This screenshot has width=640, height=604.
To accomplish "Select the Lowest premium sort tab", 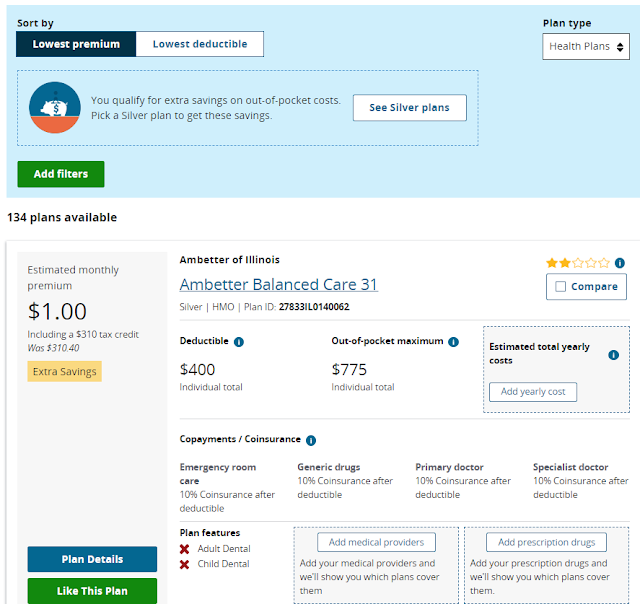I will coord(76,44).
